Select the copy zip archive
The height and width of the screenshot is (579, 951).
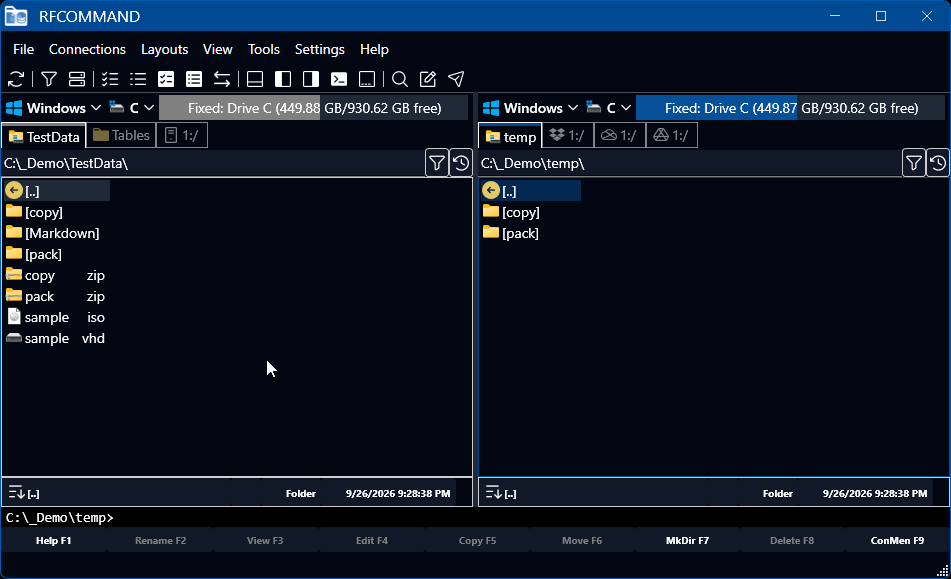(56, 275)
